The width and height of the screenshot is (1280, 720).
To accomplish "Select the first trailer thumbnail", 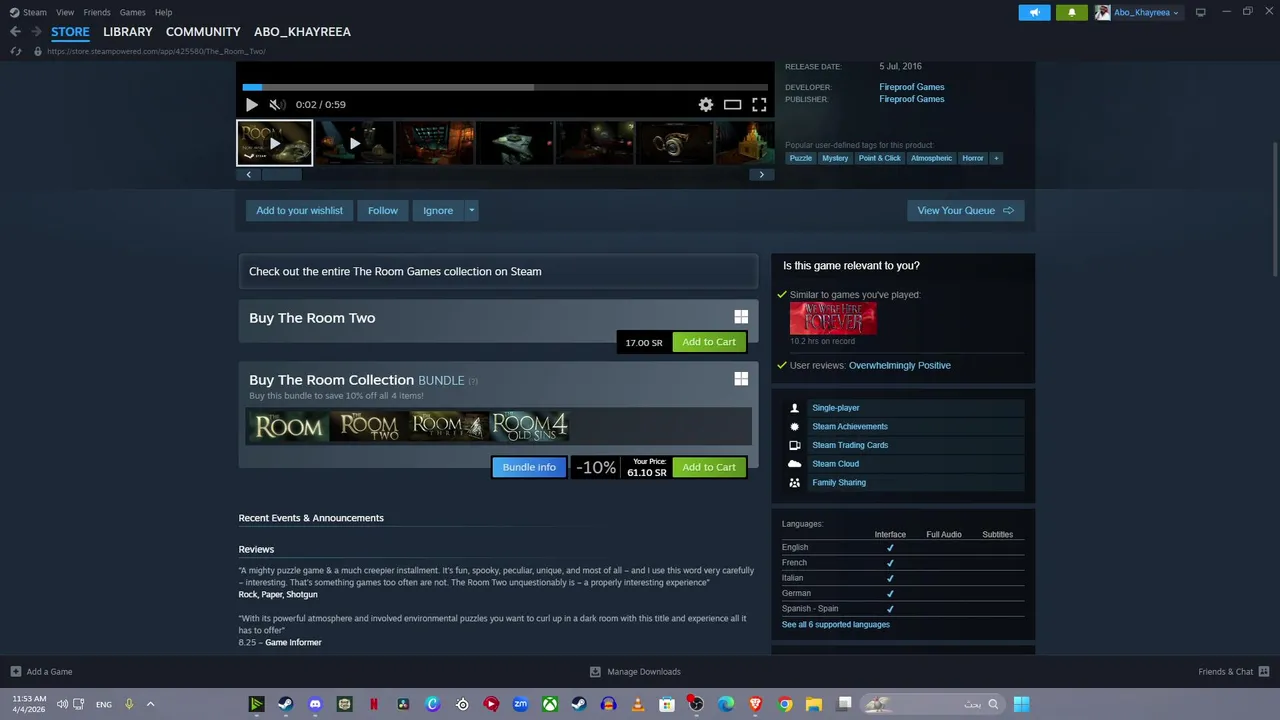I will 274,143.
